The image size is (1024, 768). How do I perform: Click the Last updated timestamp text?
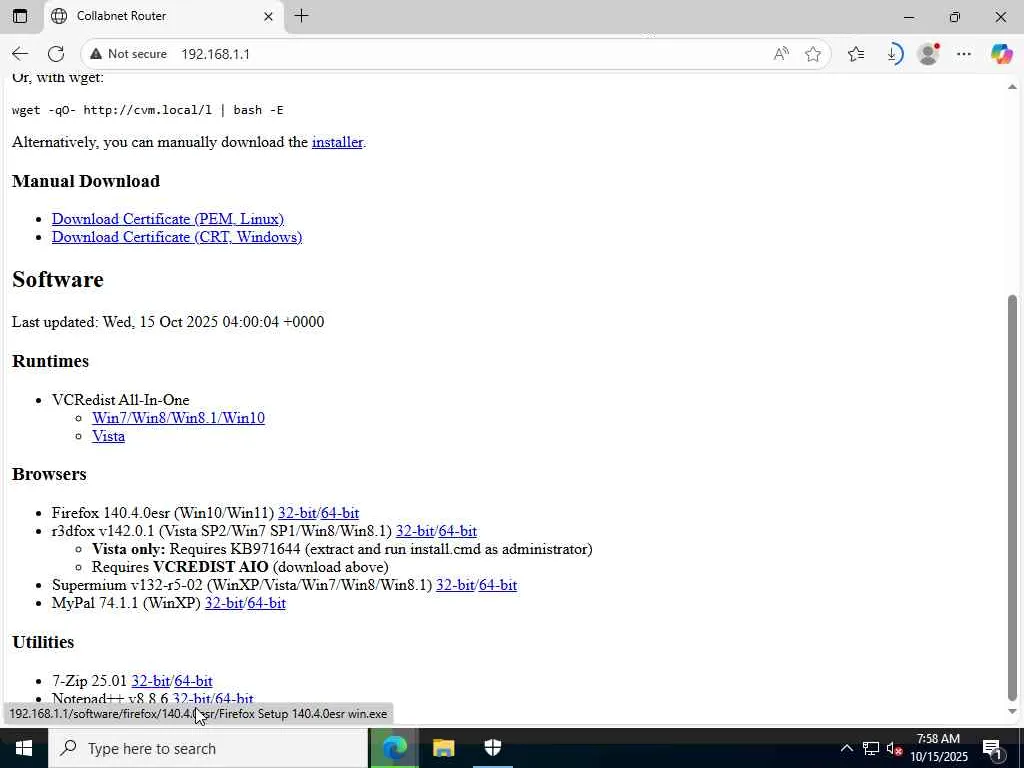(168, 322)
